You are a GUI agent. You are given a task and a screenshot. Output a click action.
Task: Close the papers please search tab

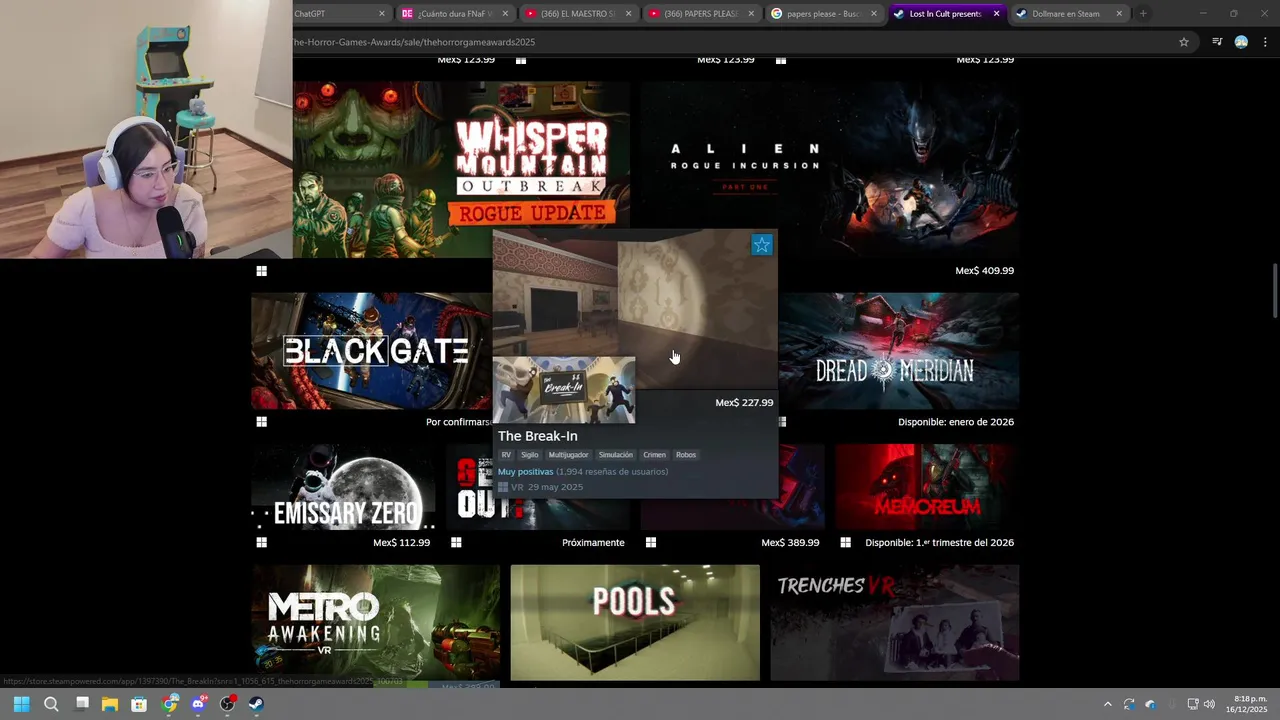tap(873, 14)
